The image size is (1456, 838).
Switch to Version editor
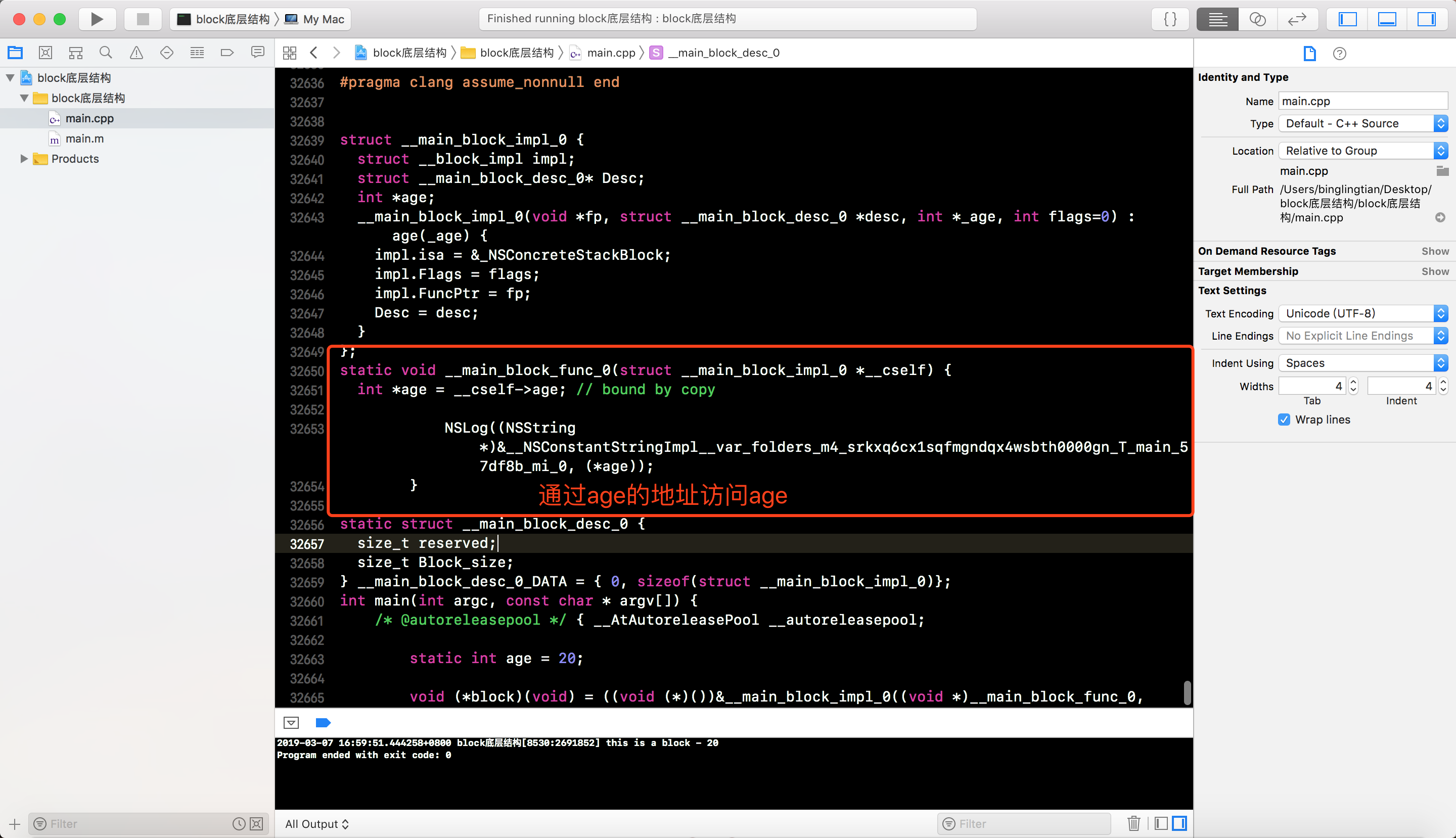coord(1297,19)
